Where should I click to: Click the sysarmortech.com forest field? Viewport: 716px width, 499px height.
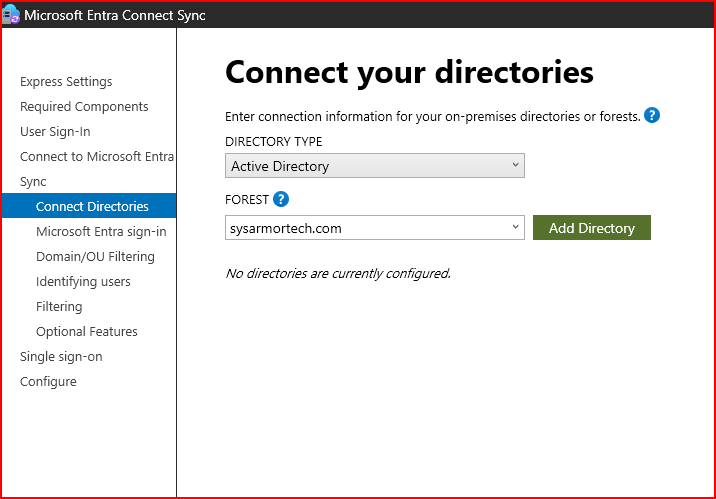[374, 228]
